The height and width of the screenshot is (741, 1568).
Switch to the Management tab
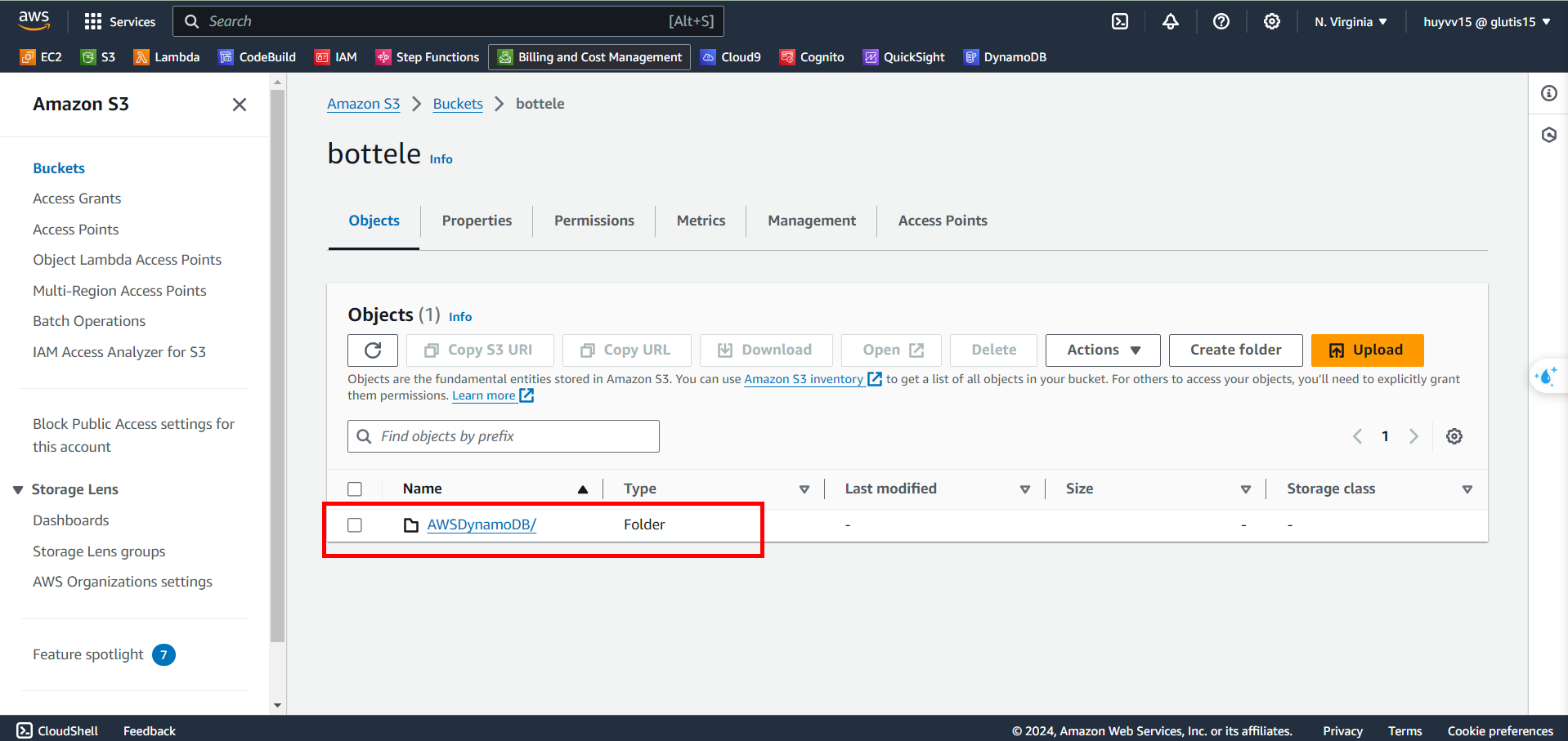[812, 221]
